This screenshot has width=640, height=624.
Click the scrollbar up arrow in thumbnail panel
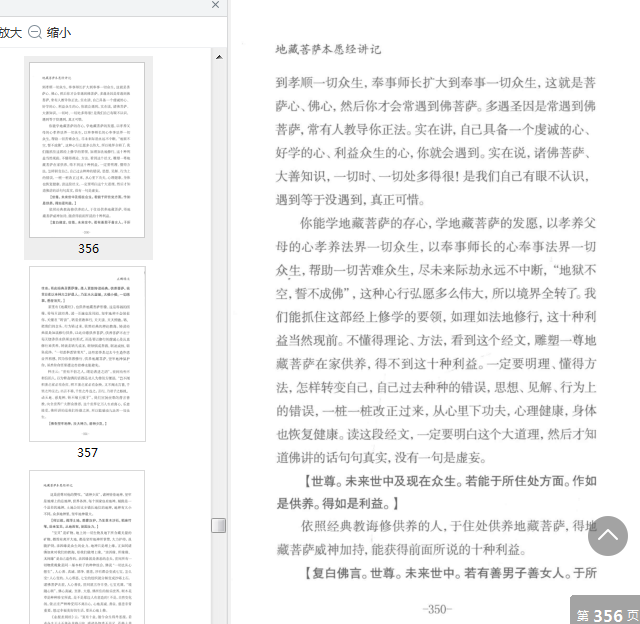[x=219, y=57]
